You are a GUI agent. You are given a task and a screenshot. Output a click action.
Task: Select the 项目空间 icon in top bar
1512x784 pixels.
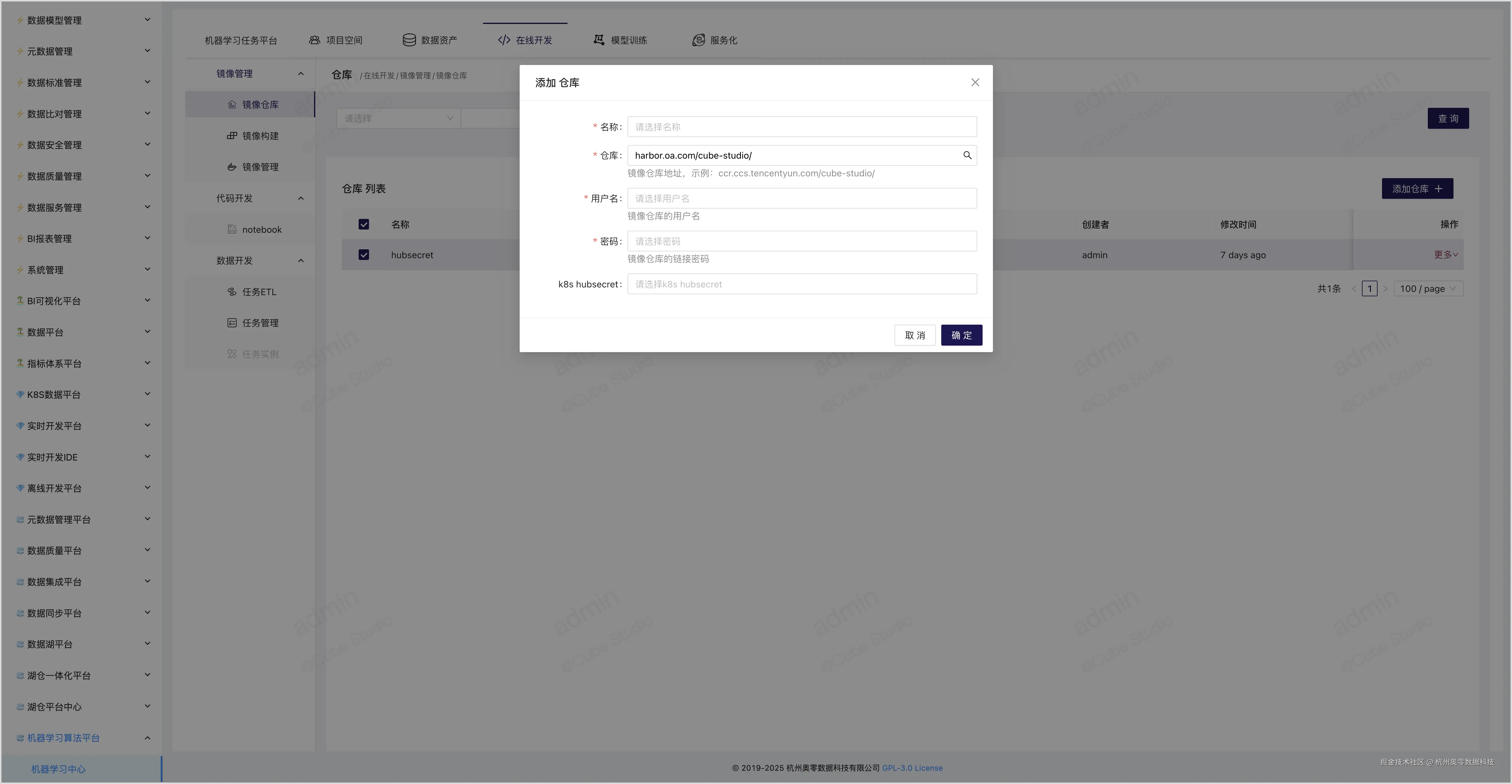click(315, 39)
